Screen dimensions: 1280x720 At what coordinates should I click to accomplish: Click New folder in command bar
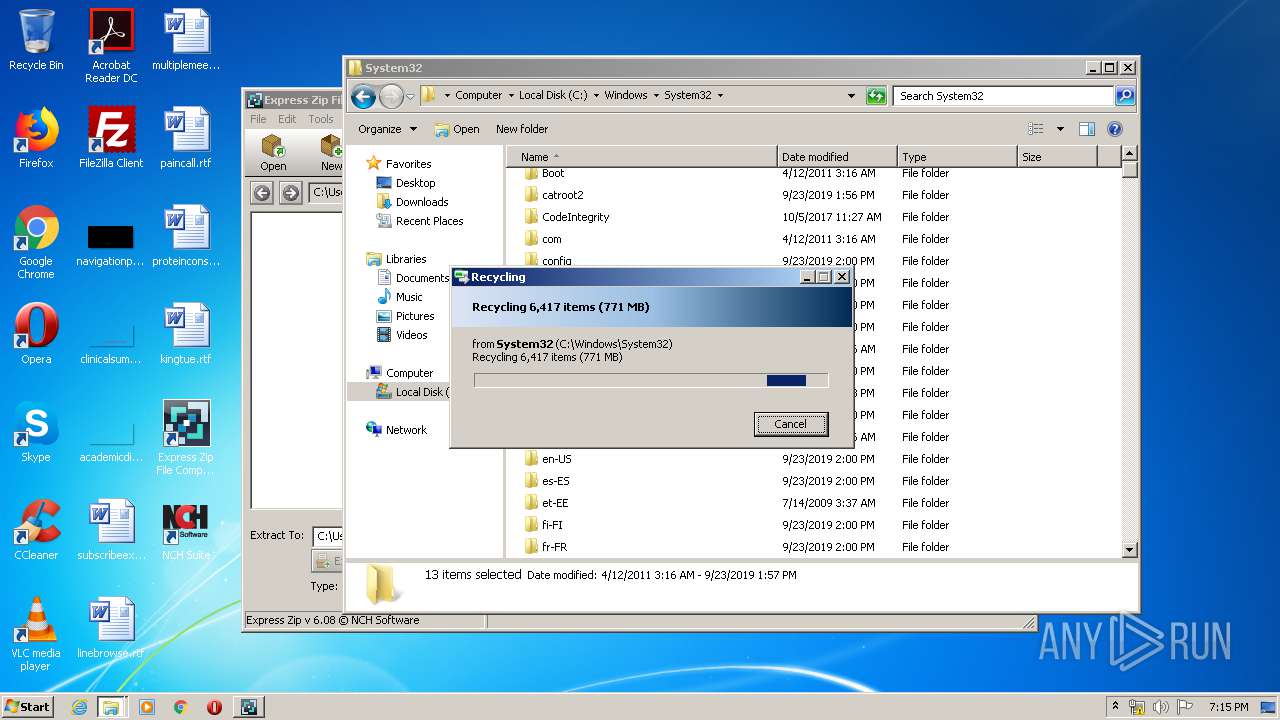(x=522, y=129)
